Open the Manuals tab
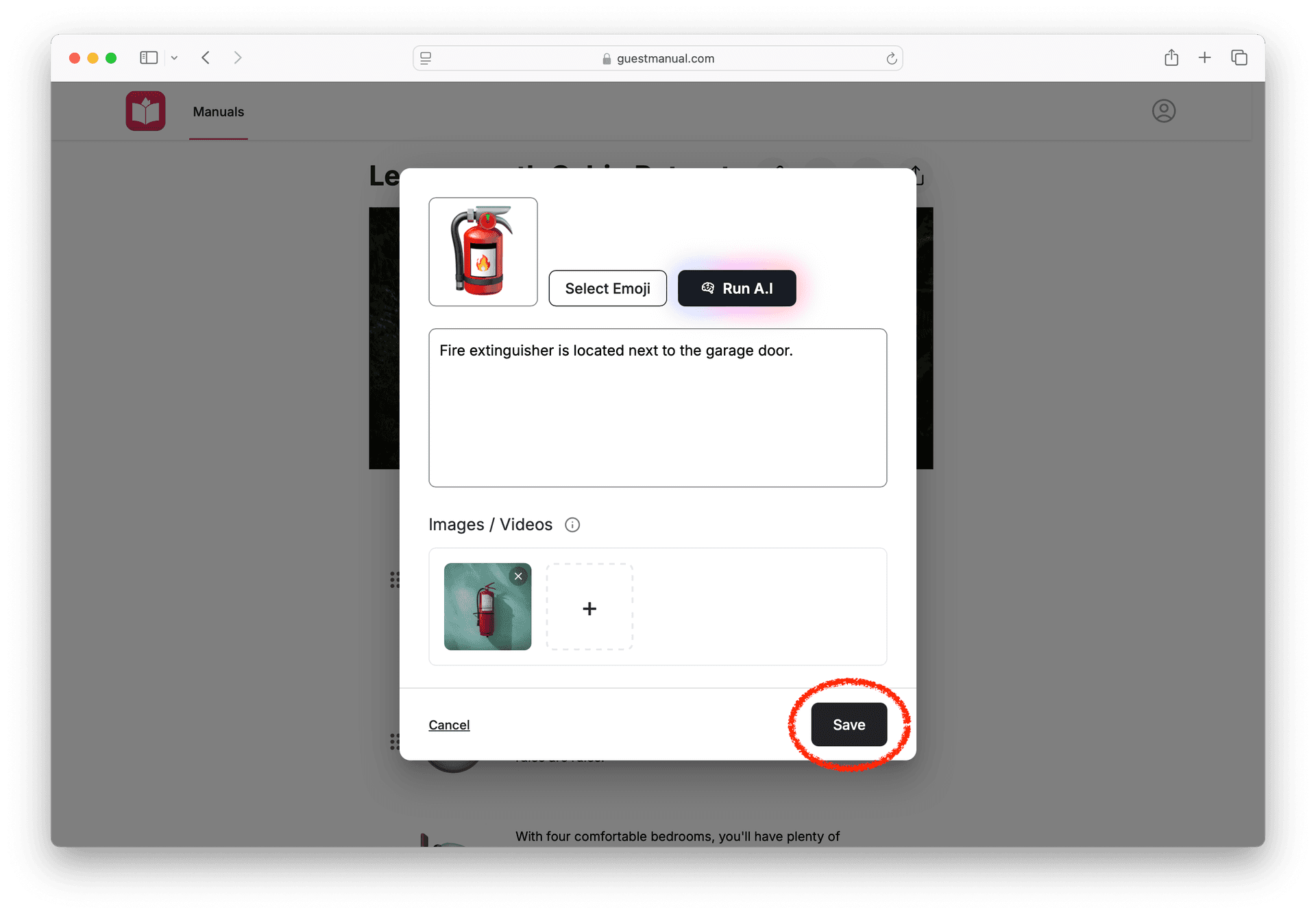 (218, 112)
